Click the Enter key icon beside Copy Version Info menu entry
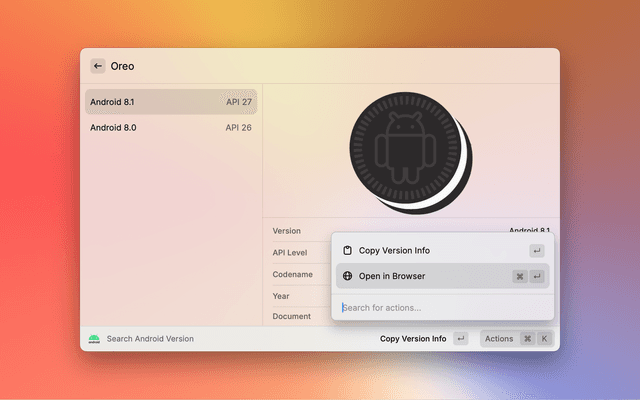The image size is (640, 400). 537,251
